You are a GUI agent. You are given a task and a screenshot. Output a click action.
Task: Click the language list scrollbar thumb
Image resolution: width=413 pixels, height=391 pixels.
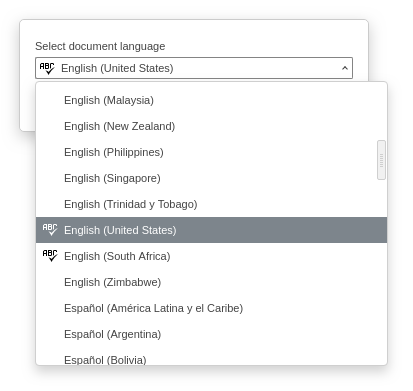[x=381, y=160]
